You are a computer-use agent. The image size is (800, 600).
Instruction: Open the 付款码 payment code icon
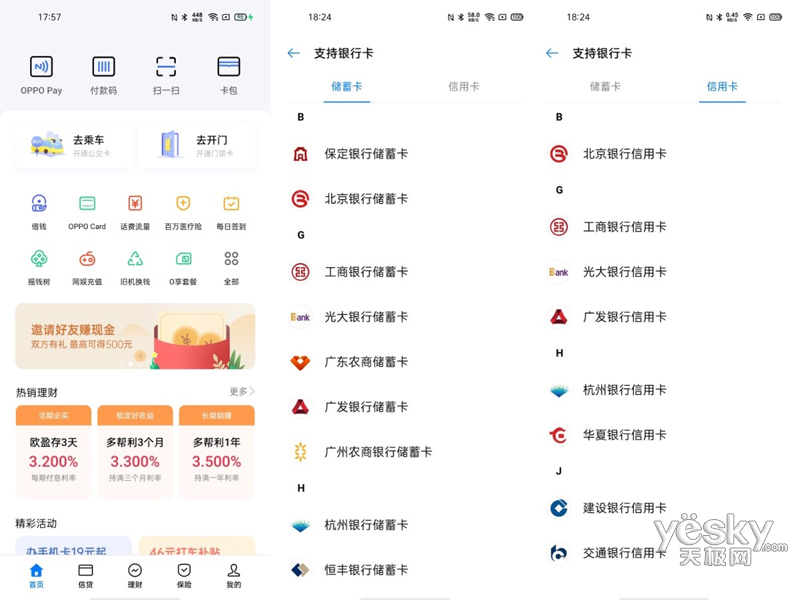104,67
